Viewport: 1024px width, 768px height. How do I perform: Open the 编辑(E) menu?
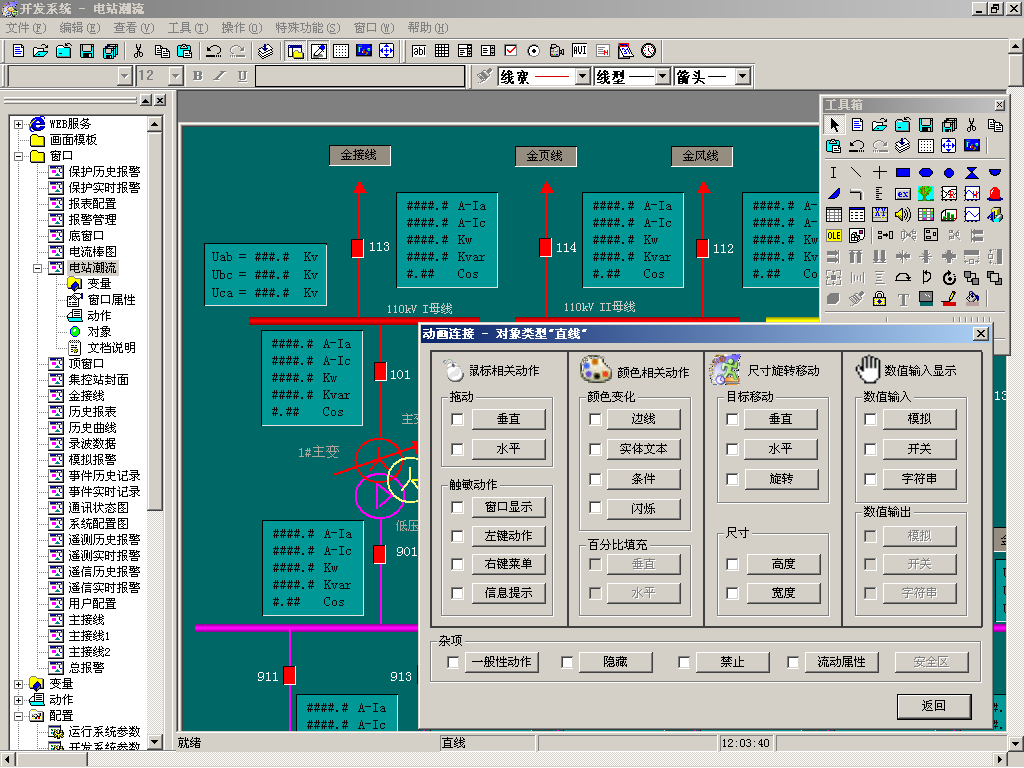(80, 27)
